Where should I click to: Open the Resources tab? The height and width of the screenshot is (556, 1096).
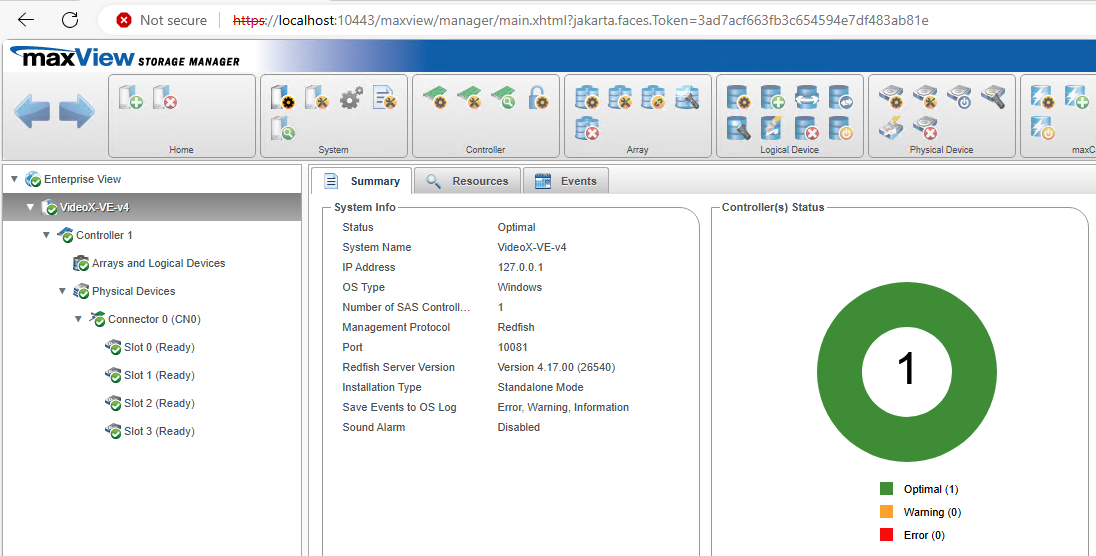(467, 180)
